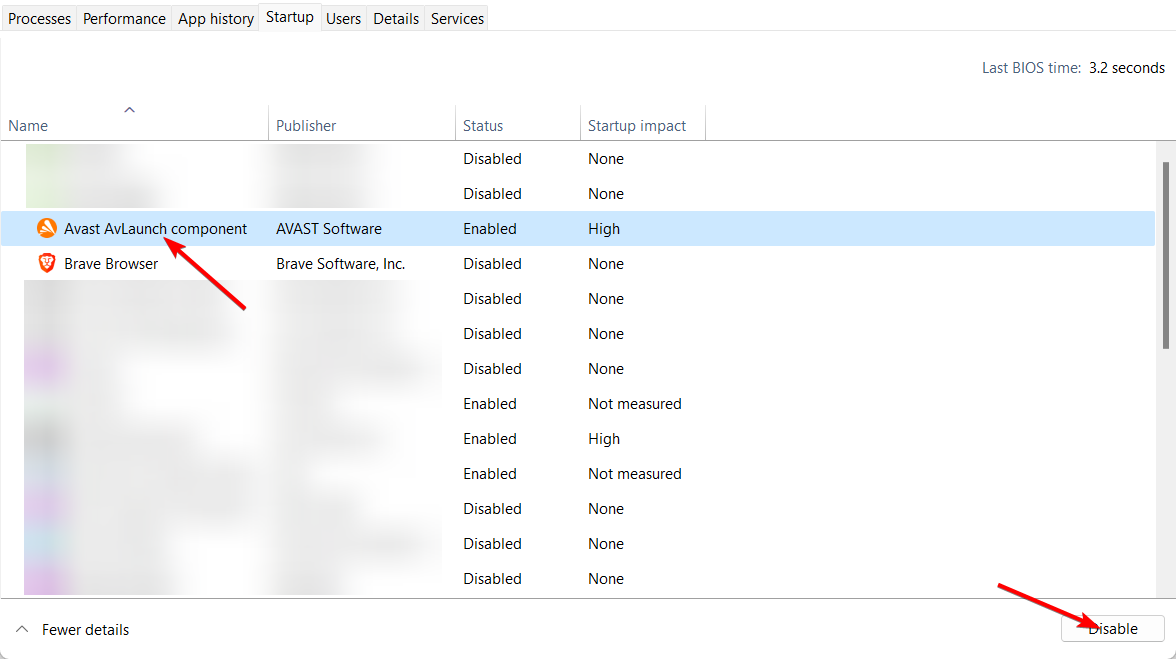Switch to the Services tab

(457, 18)
